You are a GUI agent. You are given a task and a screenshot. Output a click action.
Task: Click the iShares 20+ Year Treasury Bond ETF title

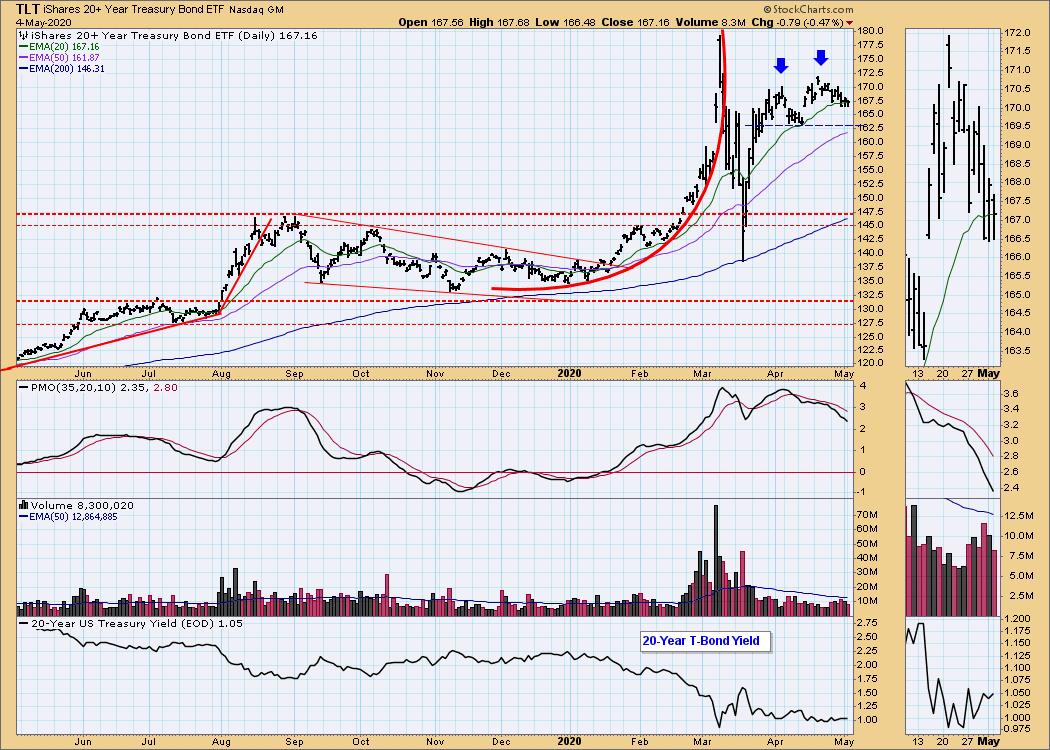[133, 9]
